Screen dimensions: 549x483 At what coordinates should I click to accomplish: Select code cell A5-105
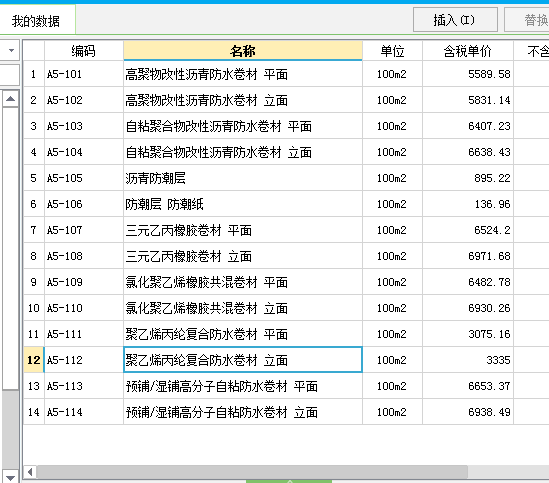84,178
